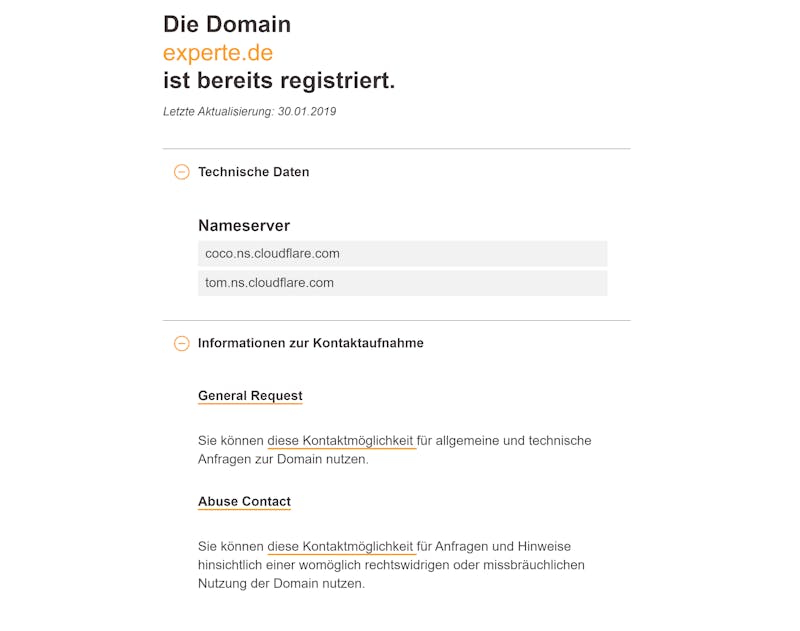Click the General Request description paragraph

pyautogui.click(x=394, y=450)
